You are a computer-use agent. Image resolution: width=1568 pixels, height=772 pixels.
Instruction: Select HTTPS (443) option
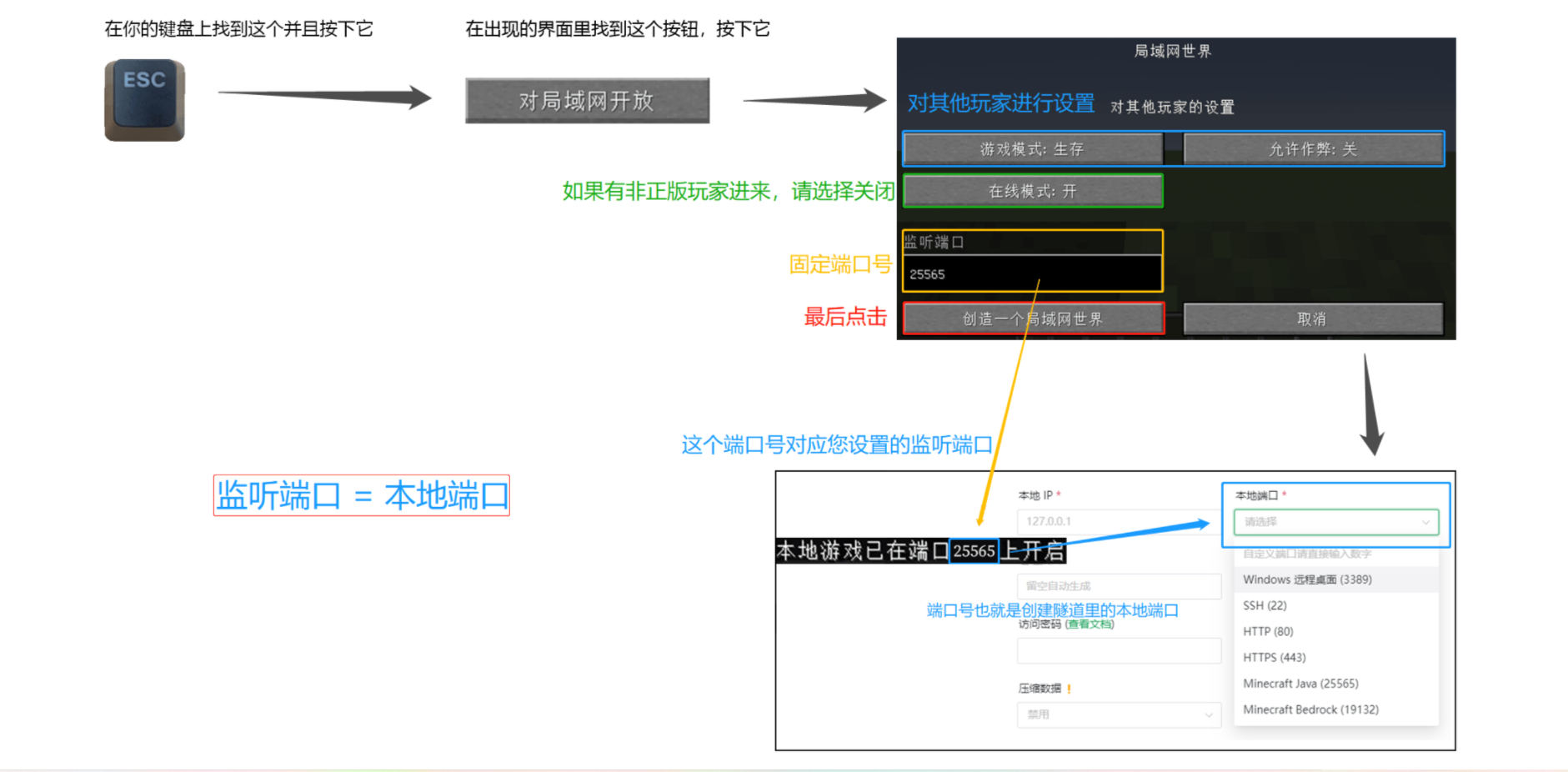[x=1336, y=657]
